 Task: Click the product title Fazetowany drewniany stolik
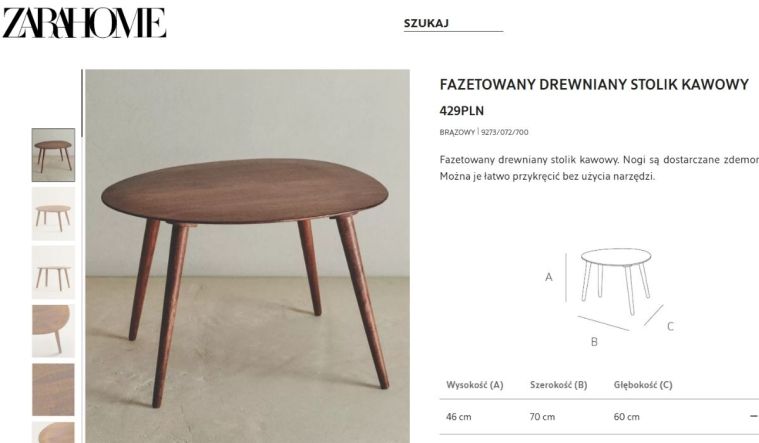(x=594, y=85)
